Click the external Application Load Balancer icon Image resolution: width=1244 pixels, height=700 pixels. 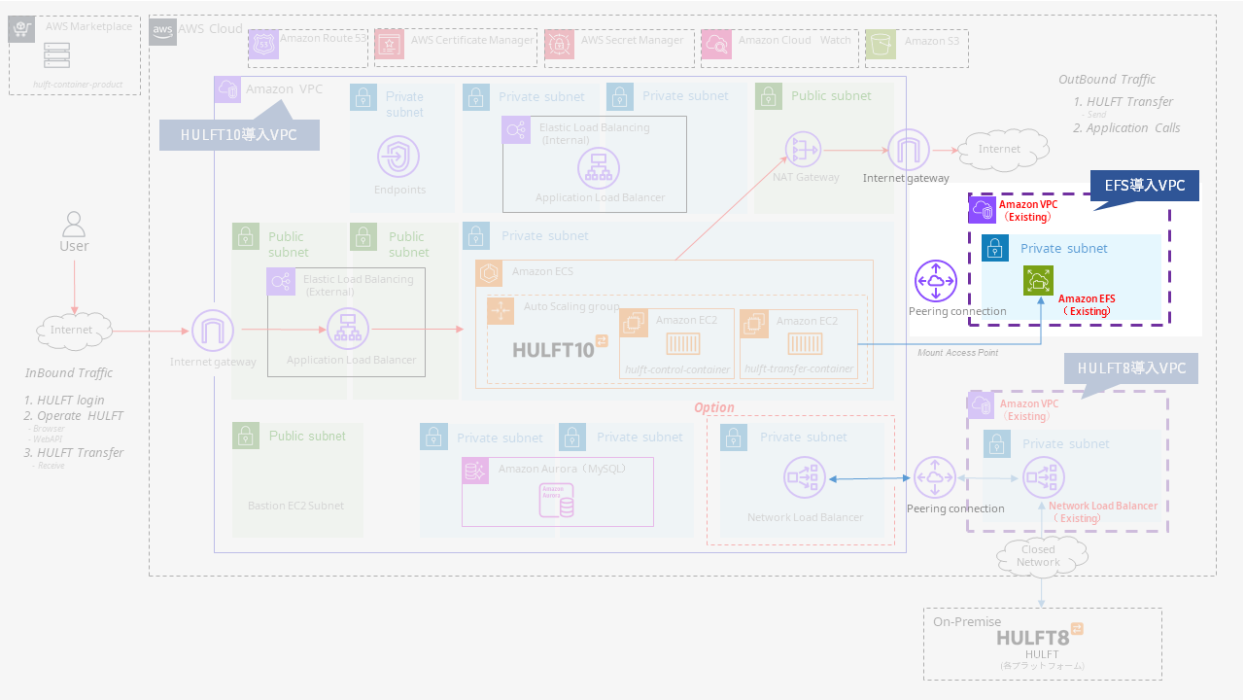(349, 329)
